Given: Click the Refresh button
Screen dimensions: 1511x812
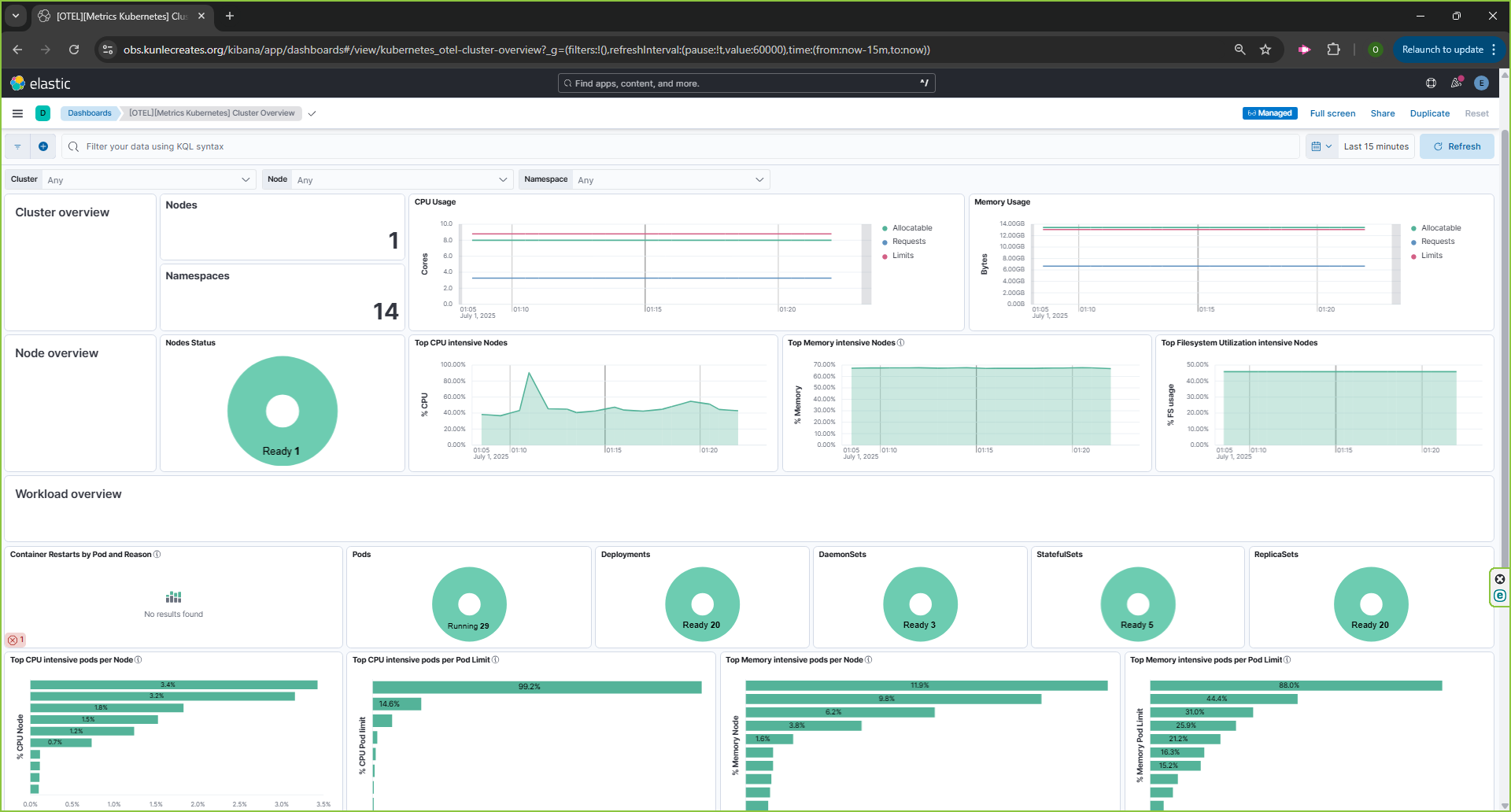Looking at the screenshot, I should (1457, 146).
